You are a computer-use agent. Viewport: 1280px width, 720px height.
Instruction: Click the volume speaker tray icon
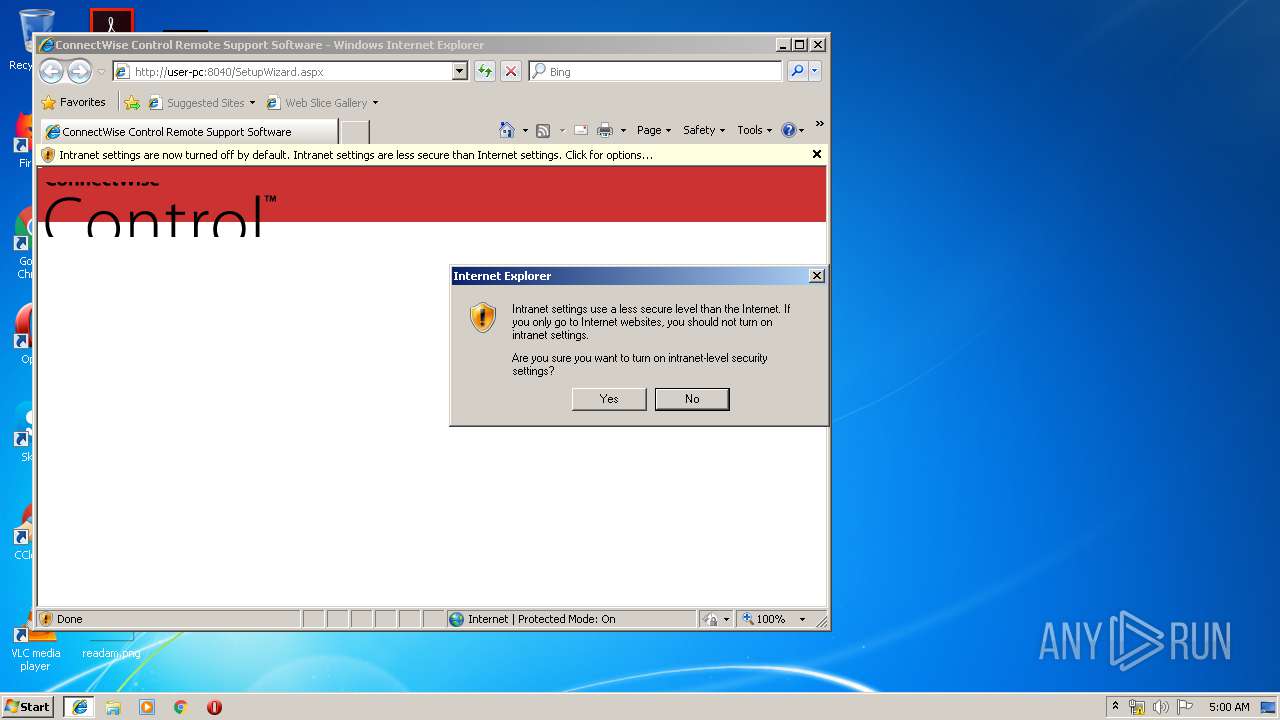click(x=1160, y=707)
